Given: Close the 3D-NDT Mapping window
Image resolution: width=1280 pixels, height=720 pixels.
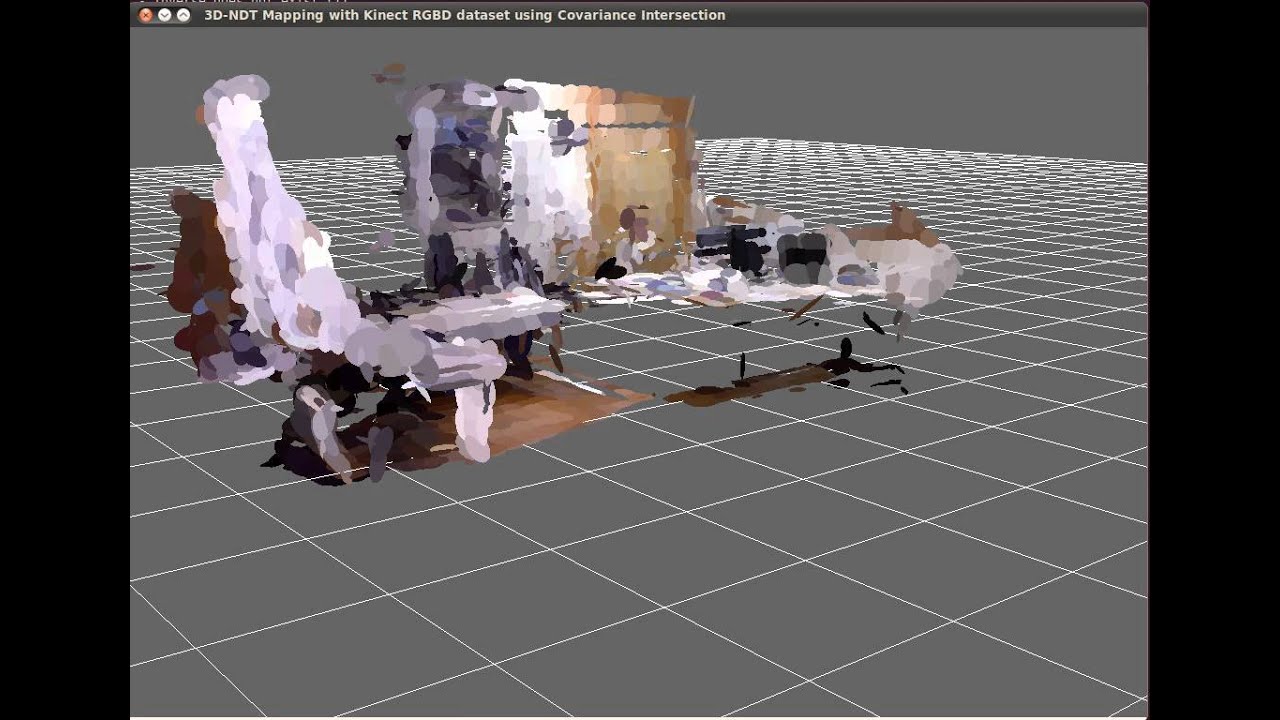Looking at the screenshot, I should pyautogui.click(x=146, y=15).
